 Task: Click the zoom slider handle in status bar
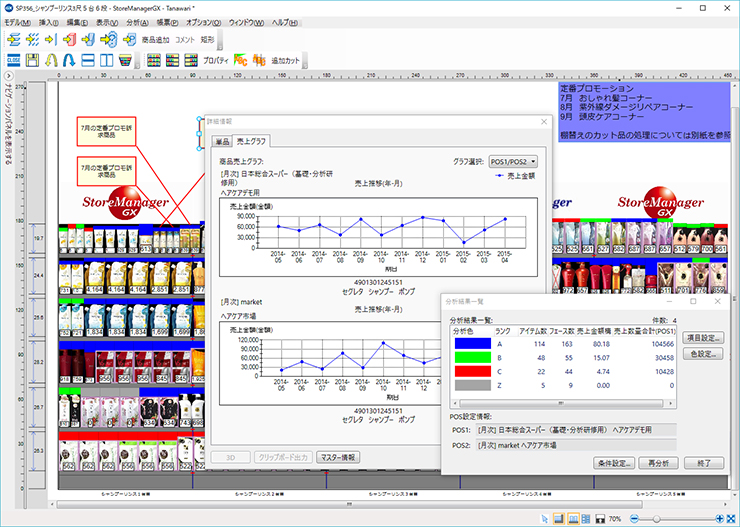(x=655, y=519)
